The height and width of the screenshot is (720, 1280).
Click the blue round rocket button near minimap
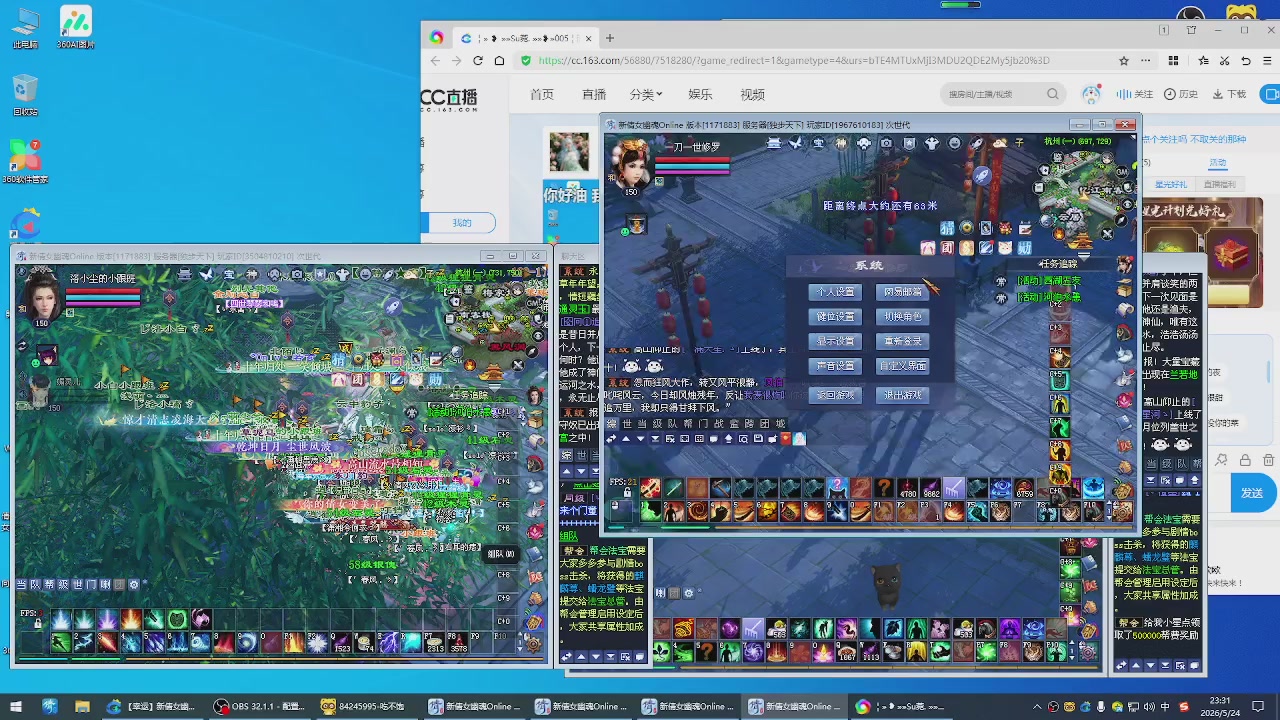983,176
